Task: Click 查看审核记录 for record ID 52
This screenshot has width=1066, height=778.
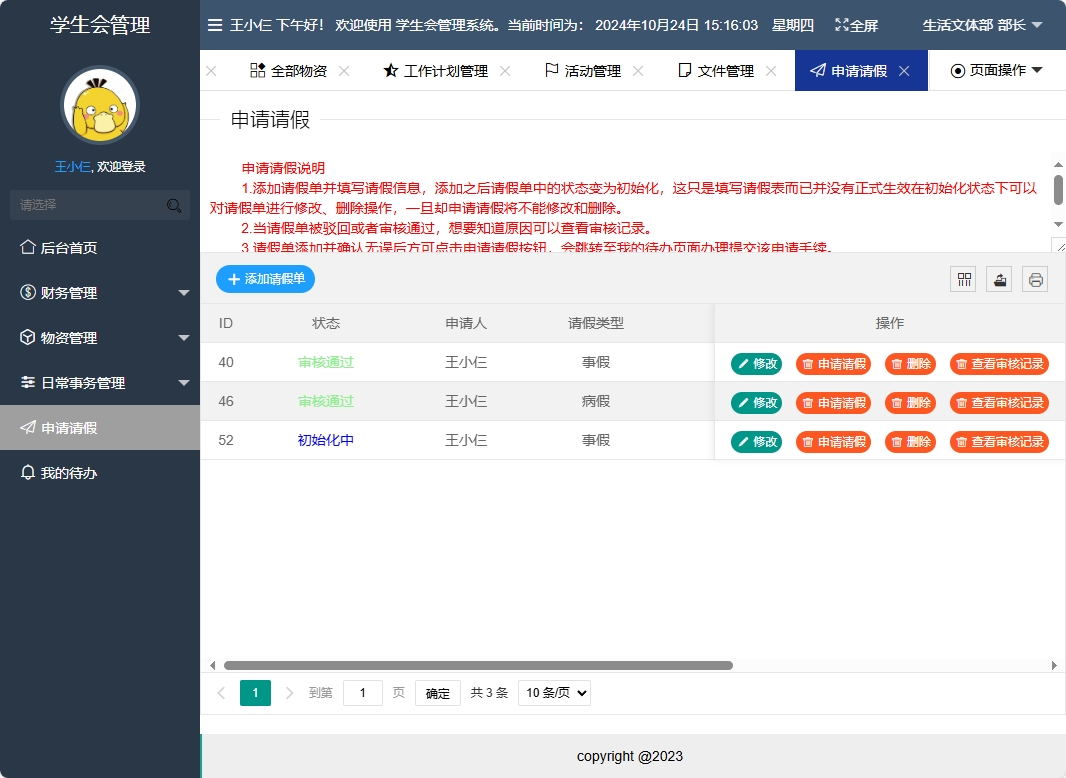Action: tap(999, 441)
